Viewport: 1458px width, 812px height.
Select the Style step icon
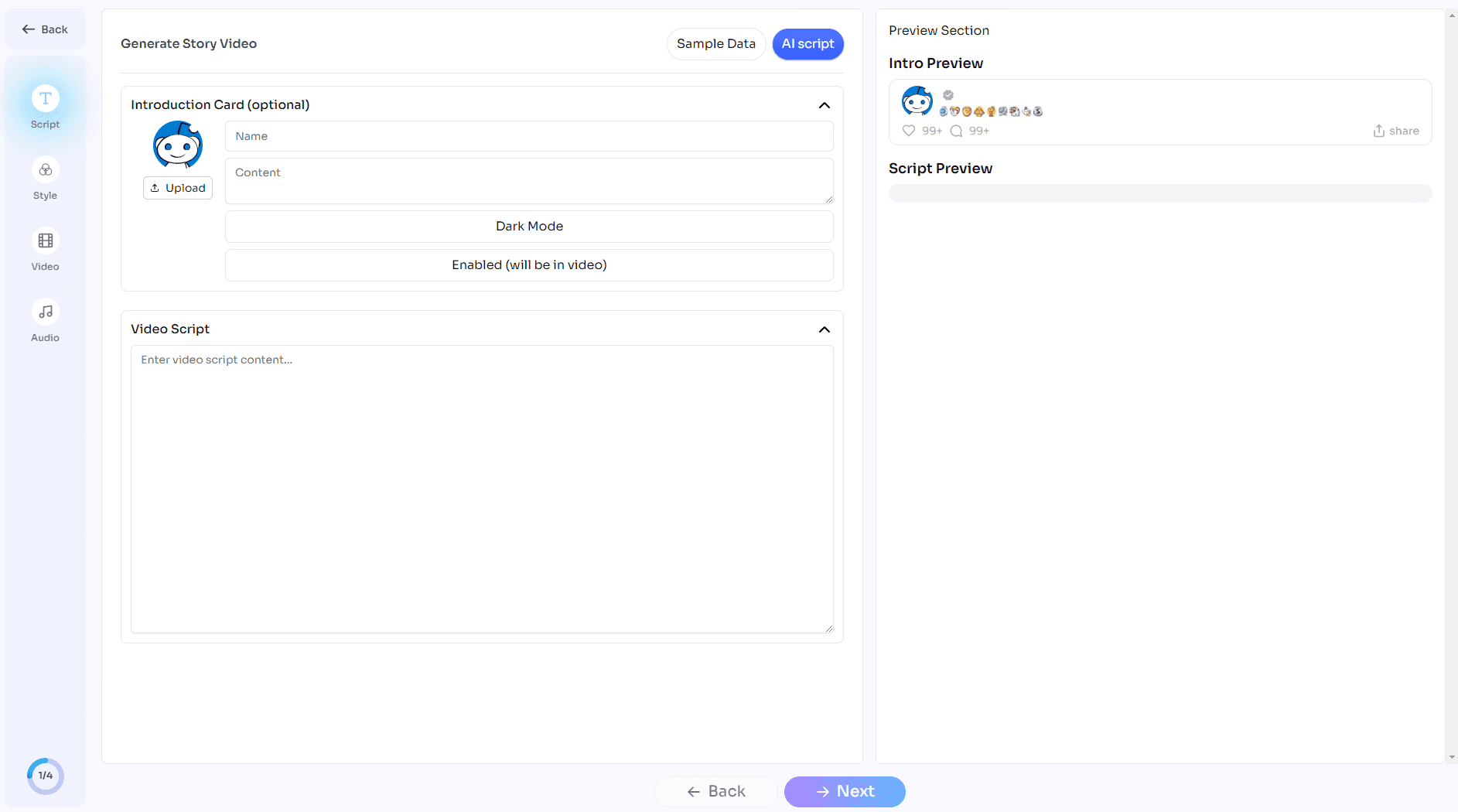tap(46, 170)
